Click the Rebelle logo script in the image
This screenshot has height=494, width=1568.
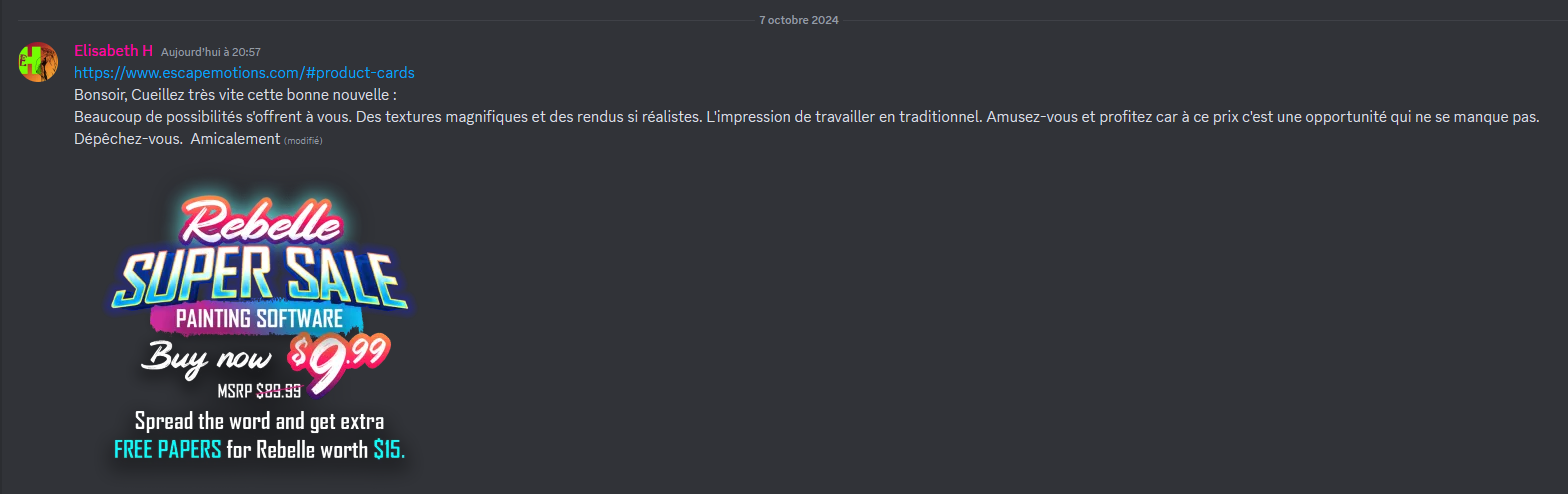(257, 220)
